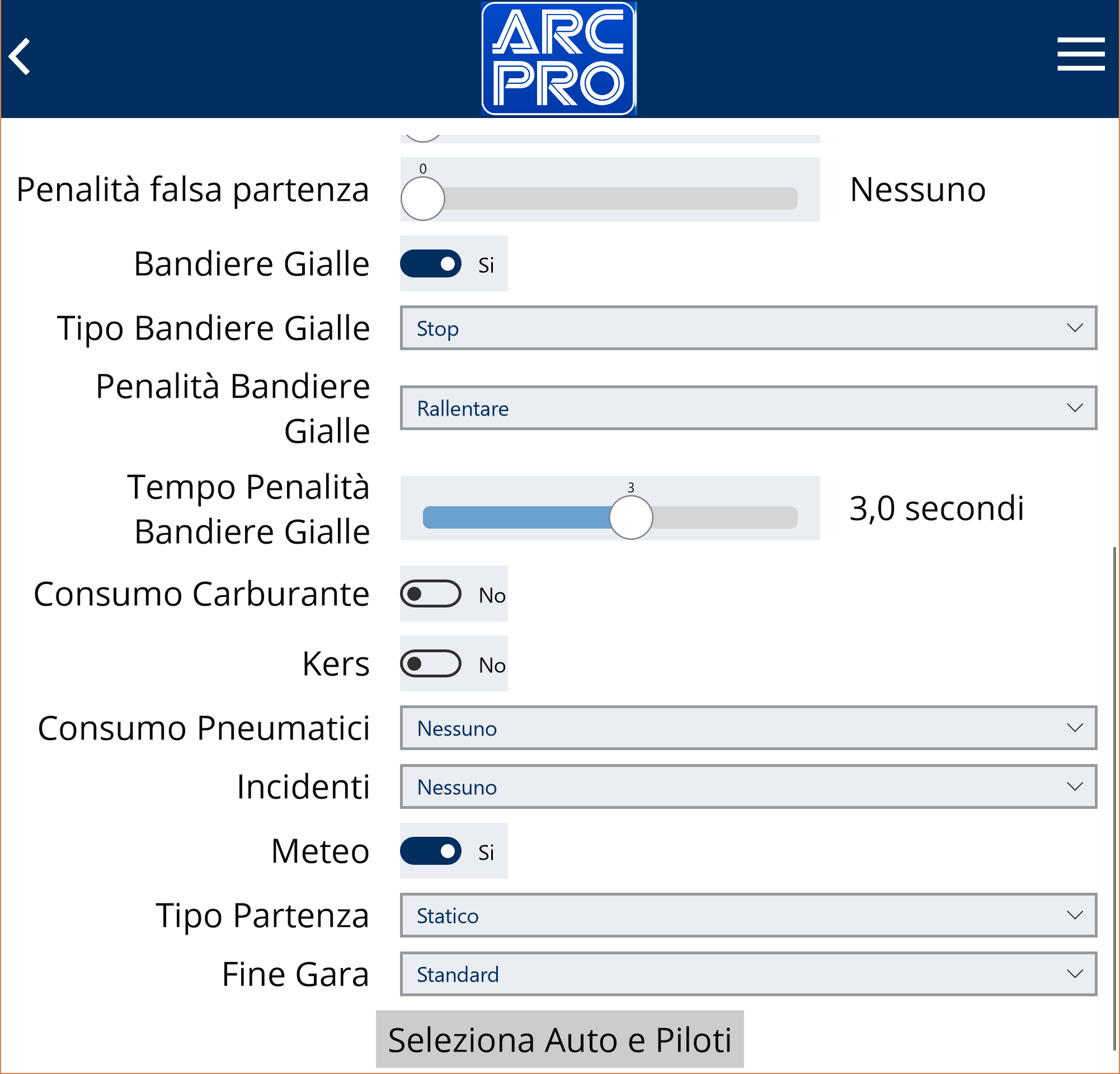The image size is (1120, 1074).
Task: Open the hamburger menu icon
Action: pos(1081,54)
